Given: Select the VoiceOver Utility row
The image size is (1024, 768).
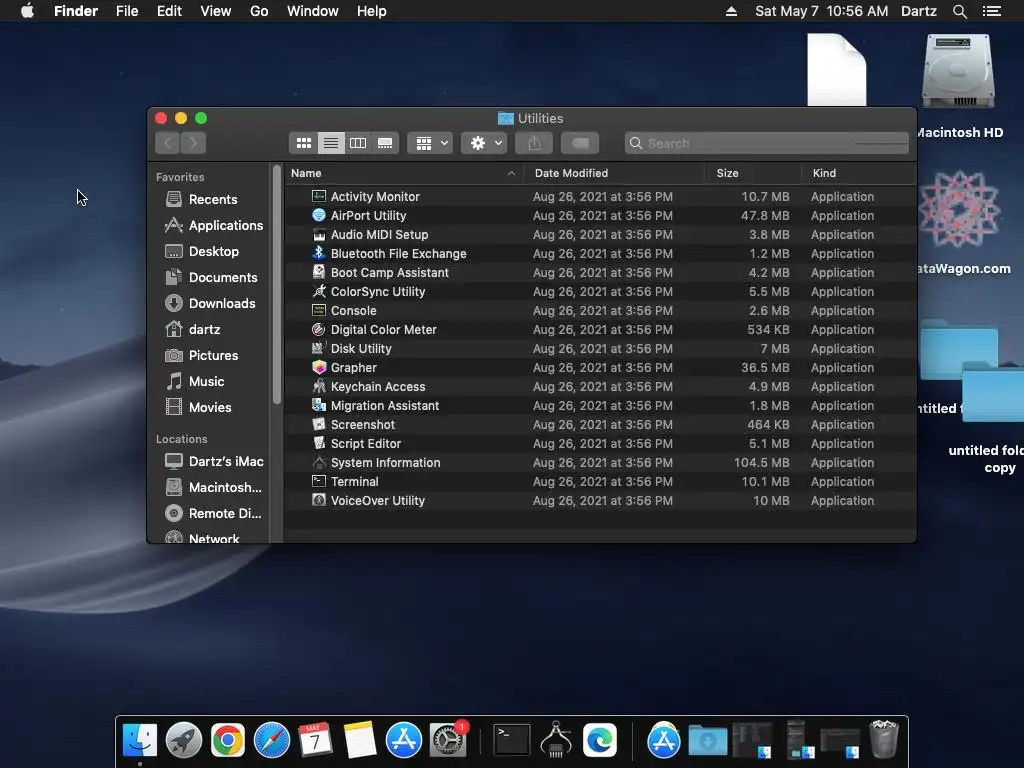Looking at the screenshot, I should (600, 500).
